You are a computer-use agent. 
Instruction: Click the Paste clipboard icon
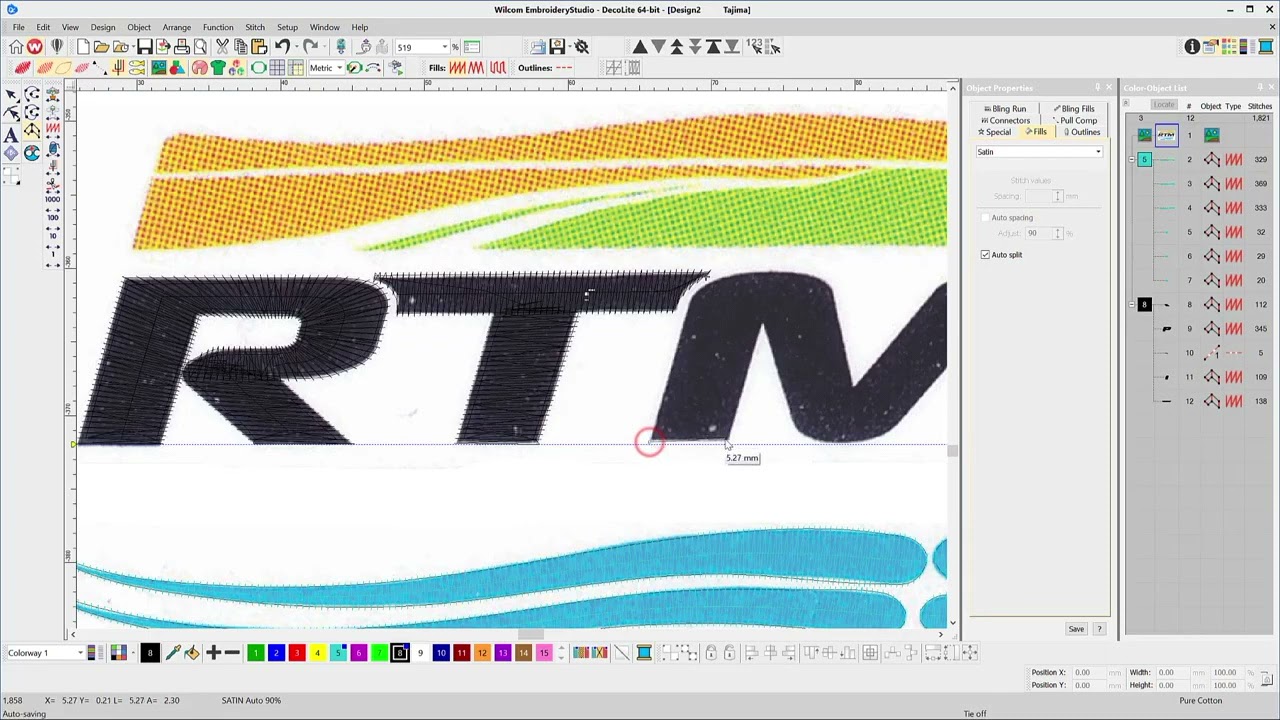pos(259,47)
